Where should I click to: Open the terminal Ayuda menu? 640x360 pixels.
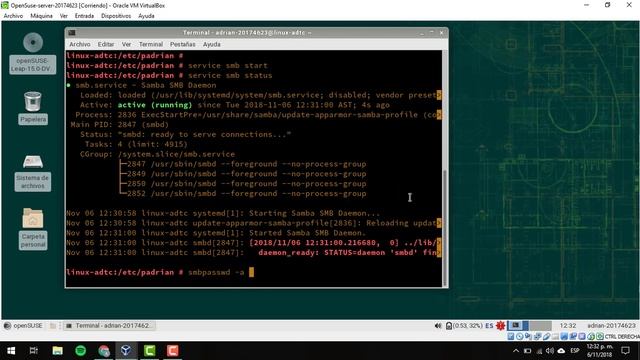pos(211,44)
